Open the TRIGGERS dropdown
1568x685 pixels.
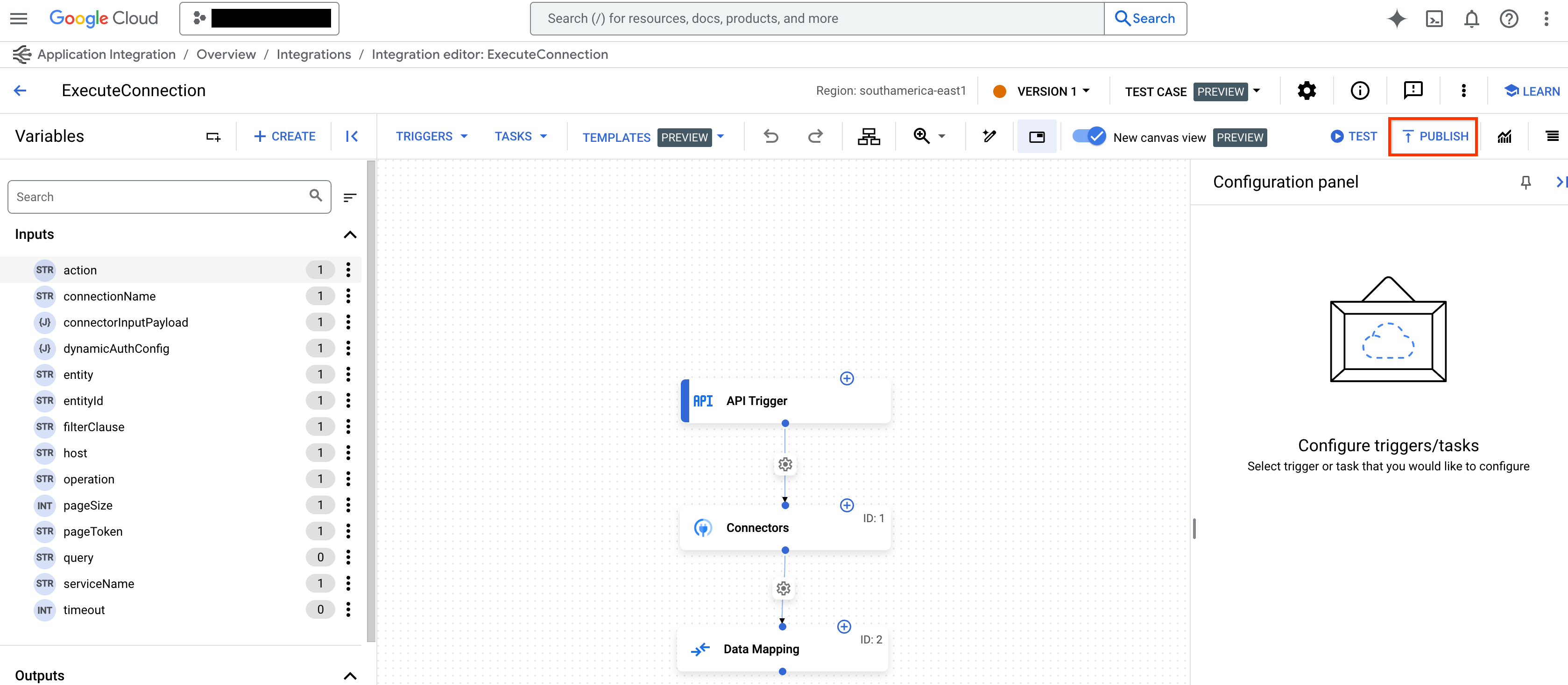tap(432, 136)
